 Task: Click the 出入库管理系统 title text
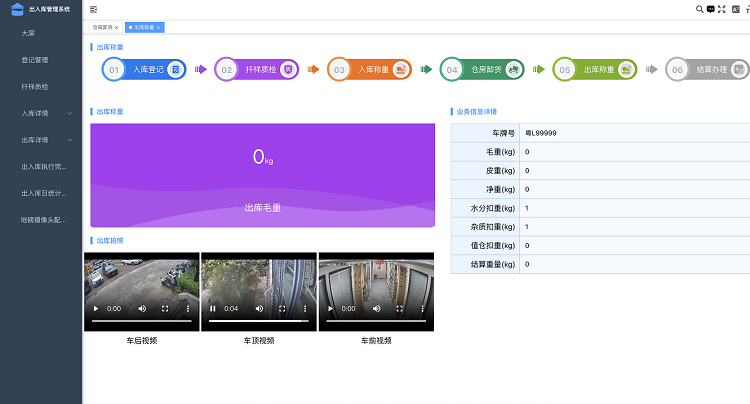click(49, 9)
